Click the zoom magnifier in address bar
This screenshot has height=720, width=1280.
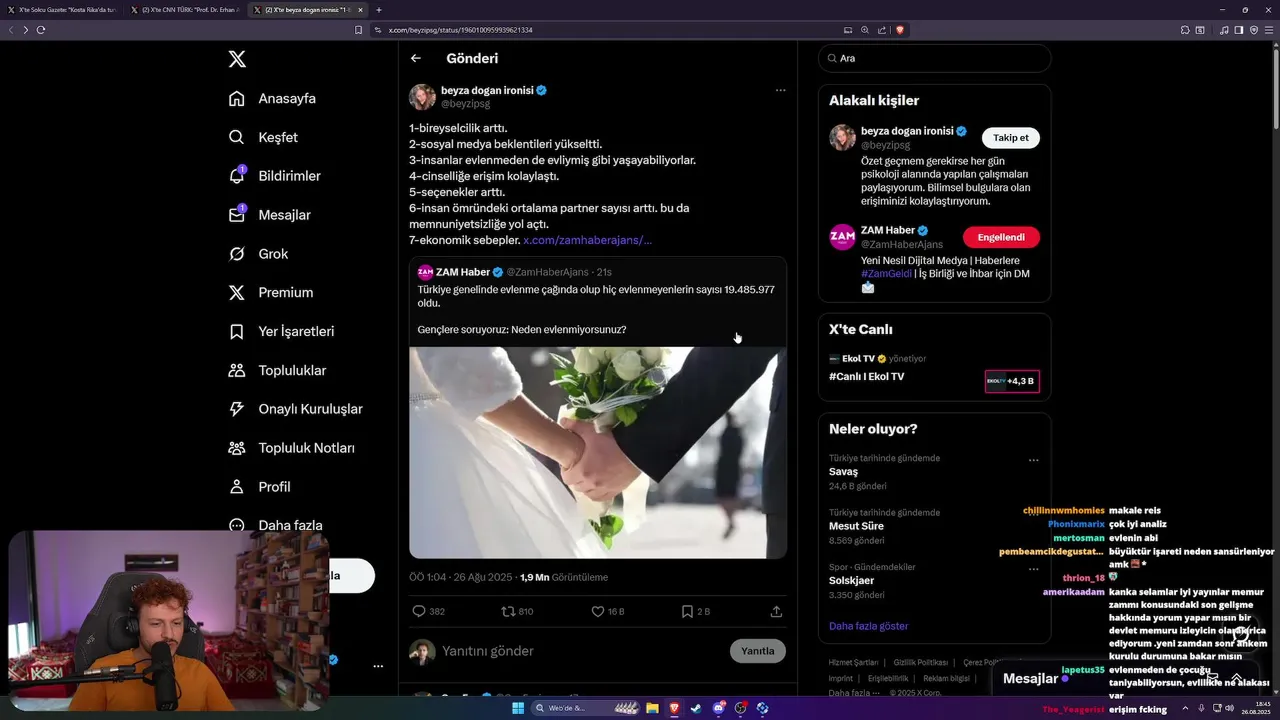coord(865,30)
